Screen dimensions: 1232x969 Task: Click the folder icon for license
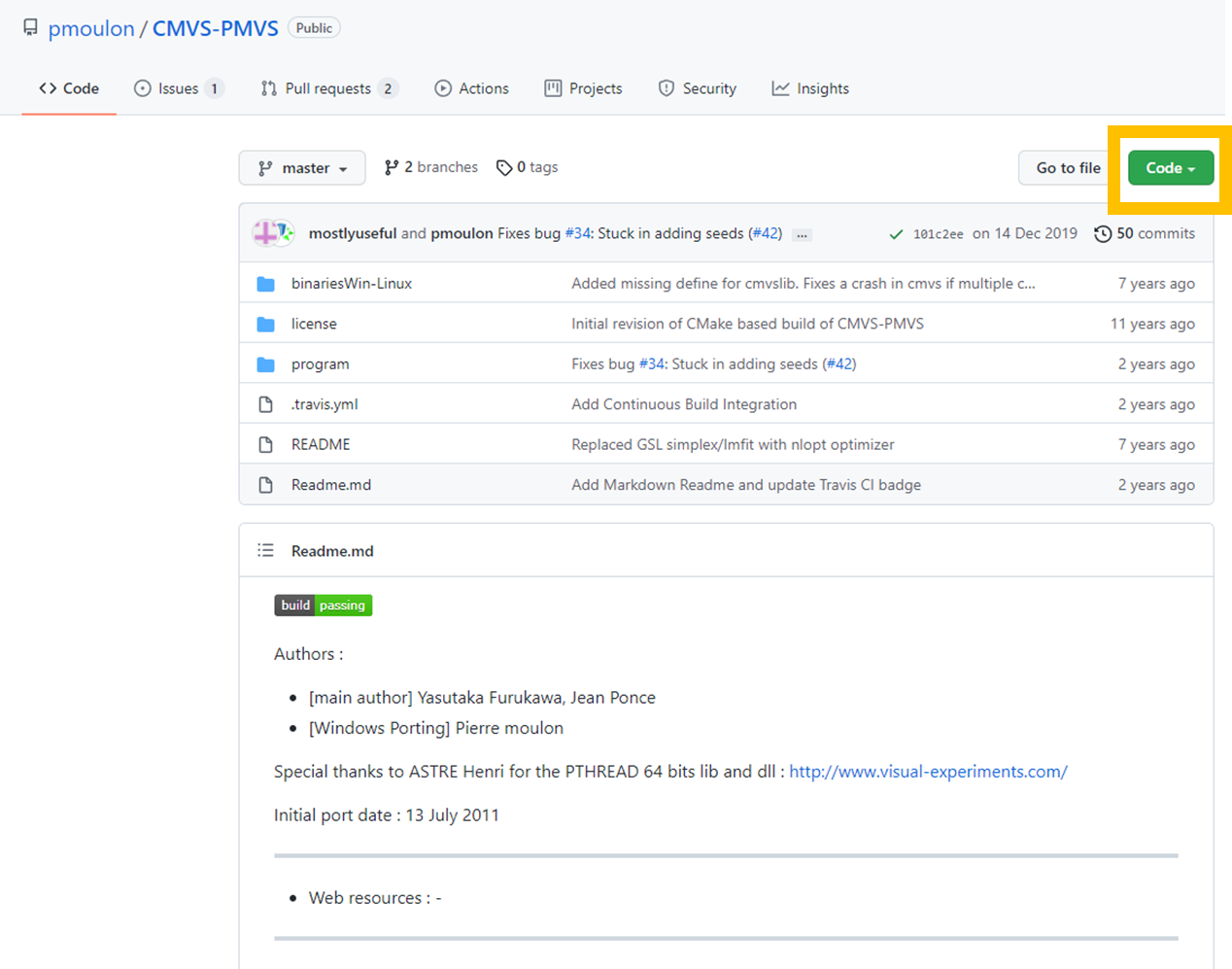[265, 324]
